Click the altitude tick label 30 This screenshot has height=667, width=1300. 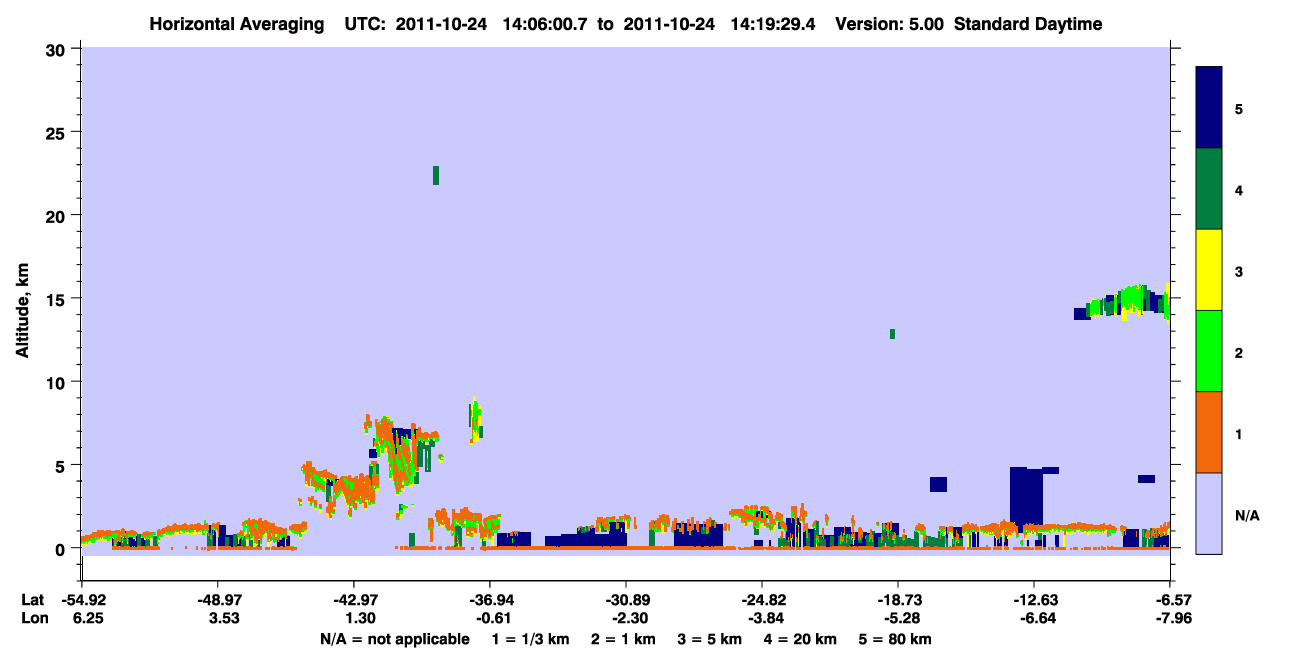coord(56,49)
